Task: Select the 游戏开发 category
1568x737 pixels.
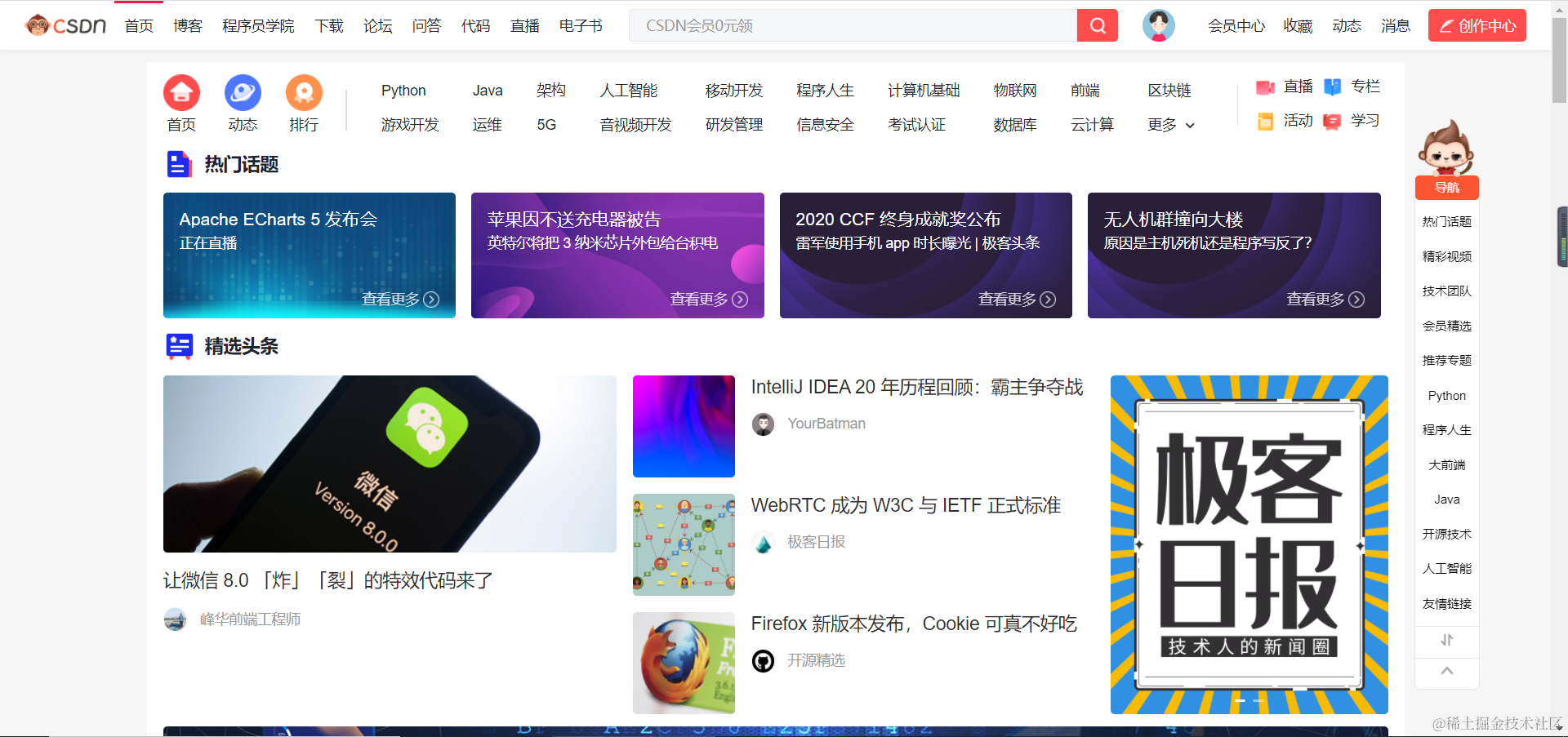Action: (410, 125)
